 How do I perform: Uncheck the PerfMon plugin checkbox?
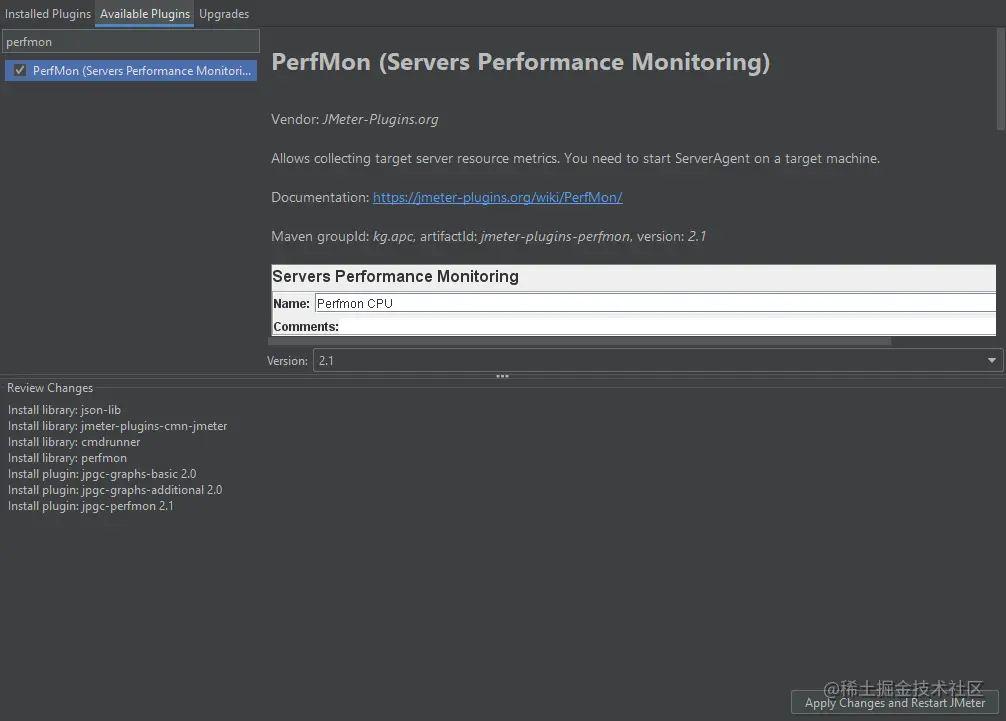point(20,71)
